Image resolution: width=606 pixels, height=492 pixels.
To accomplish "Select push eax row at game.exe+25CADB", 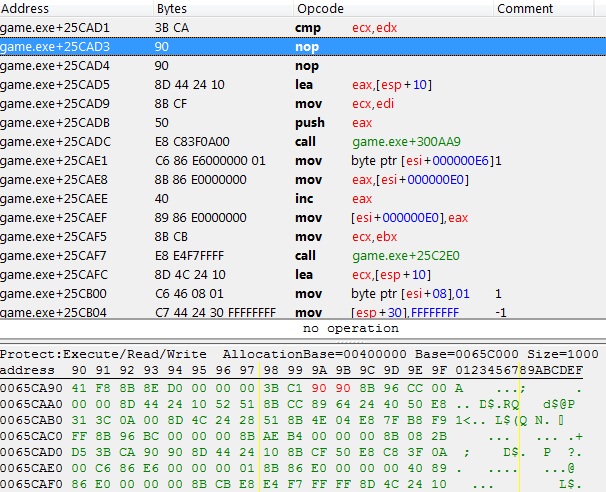I will (303, 123).
